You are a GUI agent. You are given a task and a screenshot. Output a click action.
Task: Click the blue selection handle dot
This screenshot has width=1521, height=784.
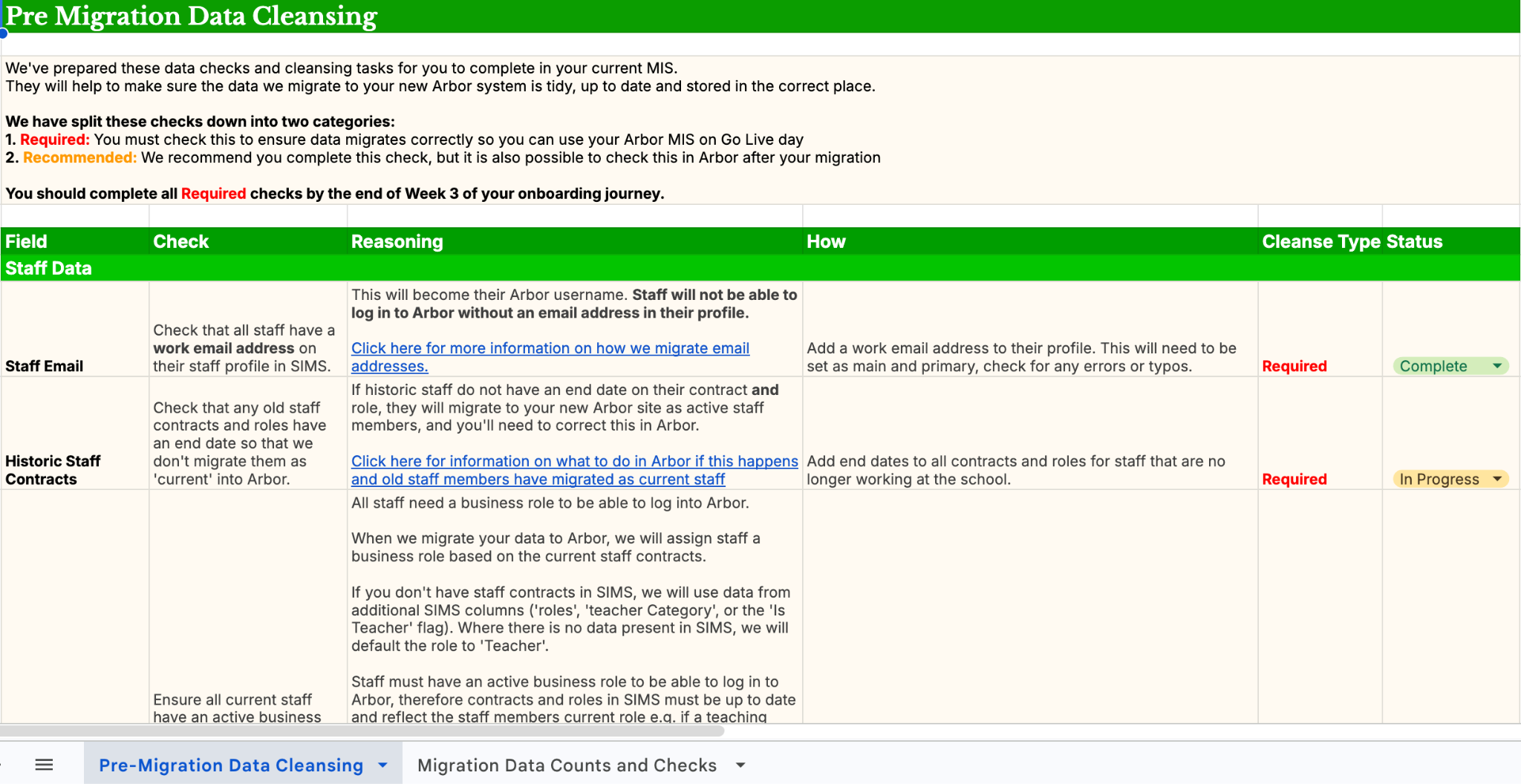(3, 33)
